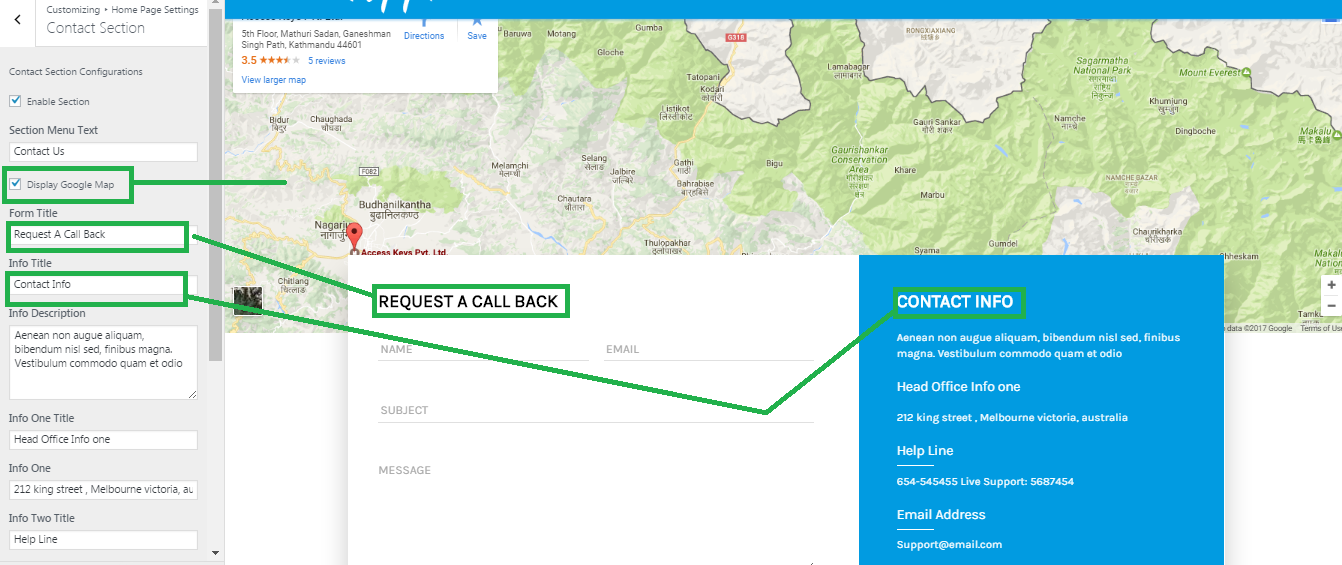Click the Email Address heading
This screenshot has width=1342, height=565.
tap(941, 515)
